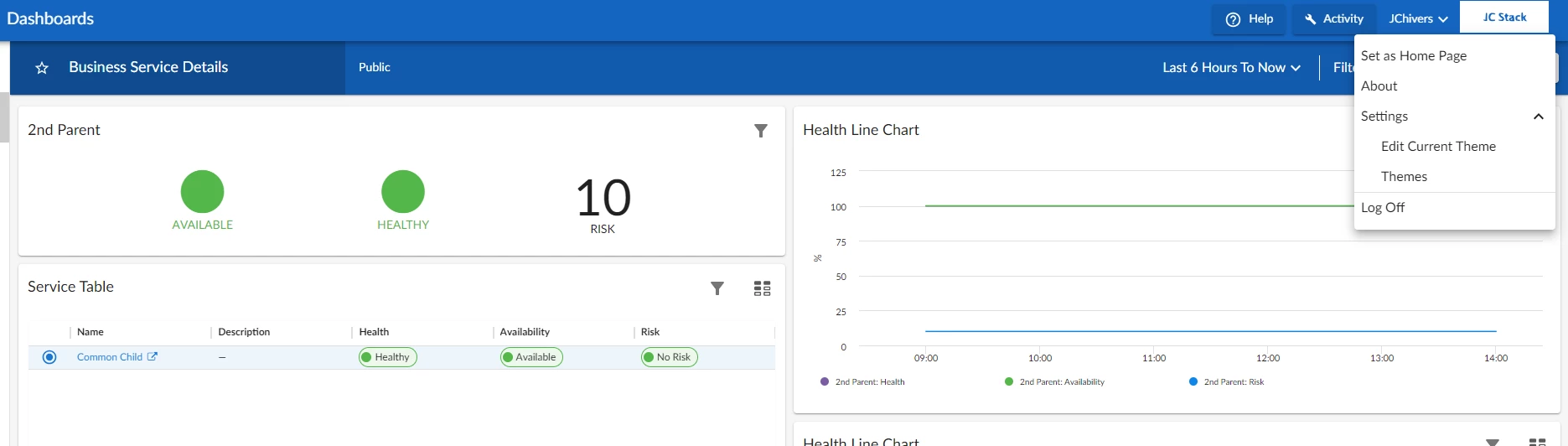Image resolution: width=1568 pixels, height=446 pixels.
Task: Choose Set as Home Page from menu
Action: (x=1414, y=55)
